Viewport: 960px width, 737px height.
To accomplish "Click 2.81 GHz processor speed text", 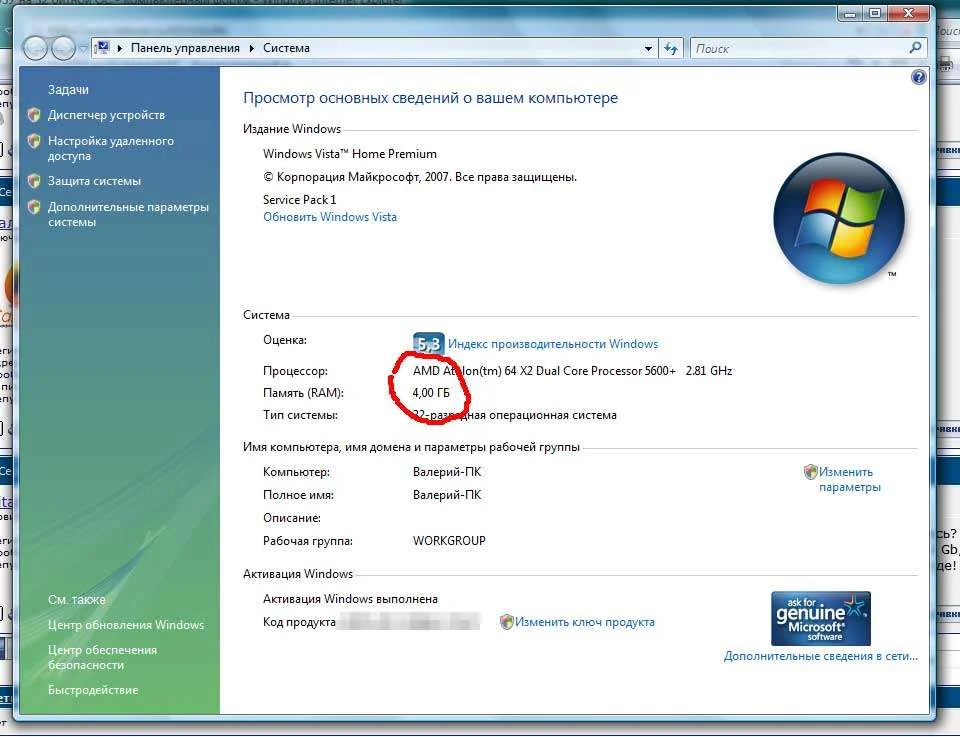I will click(x=709, y=371).
